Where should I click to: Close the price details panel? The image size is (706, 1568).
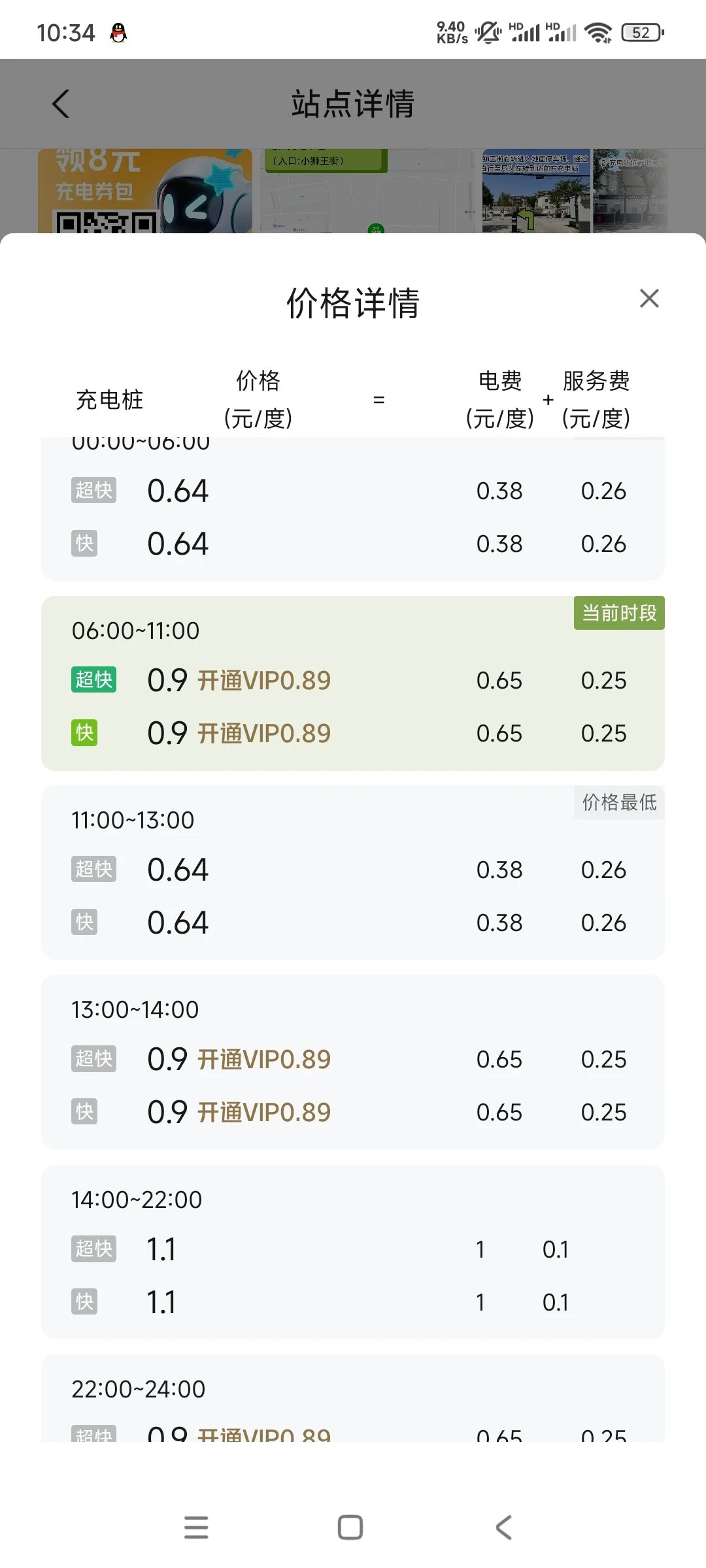(x=649, y=299)
